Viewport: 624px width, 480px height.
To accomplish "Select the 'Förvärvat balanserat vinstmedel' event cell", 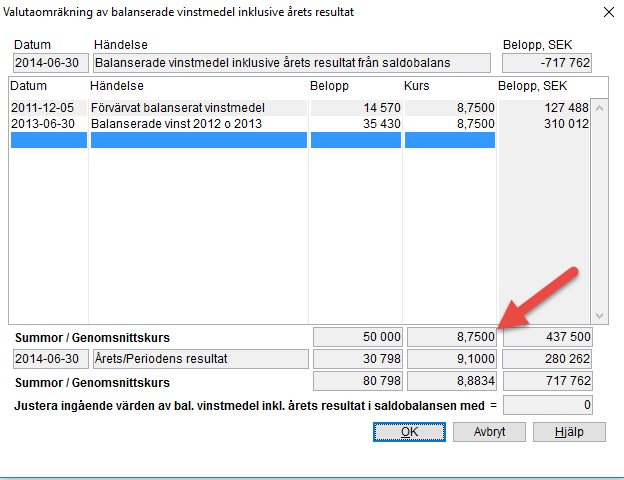I will coord(198,108).
